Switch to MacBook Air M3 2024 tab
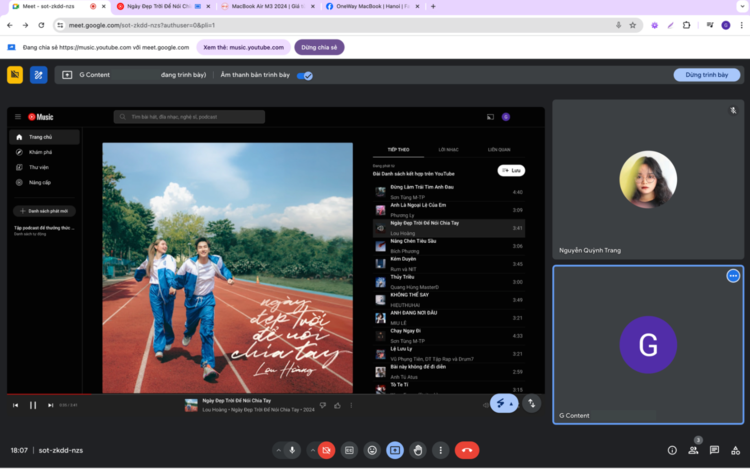750x469 pixels. coord(268,6)
